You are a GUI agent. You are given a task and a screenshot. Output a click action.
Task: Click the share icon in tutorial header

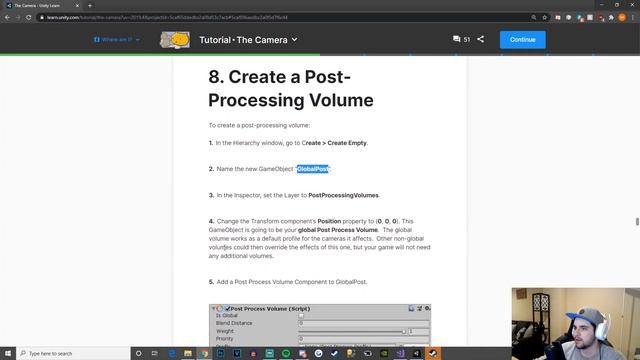pyautogui.click(x=480, y=39)
